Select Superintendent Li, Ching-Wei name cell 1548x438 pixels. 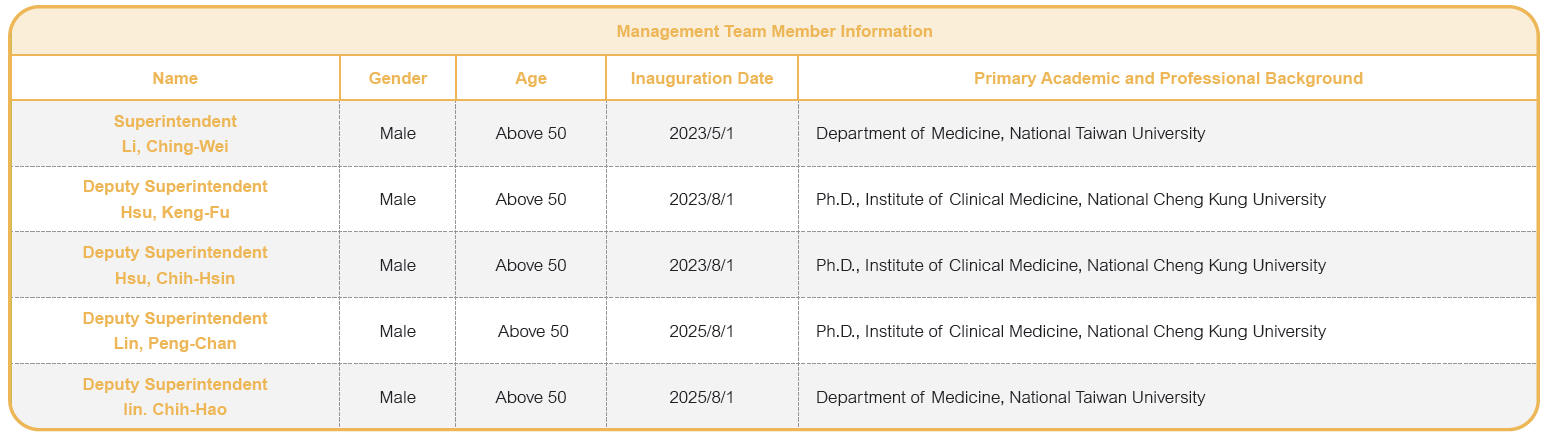pyautogui.click(x=175, y=134)
